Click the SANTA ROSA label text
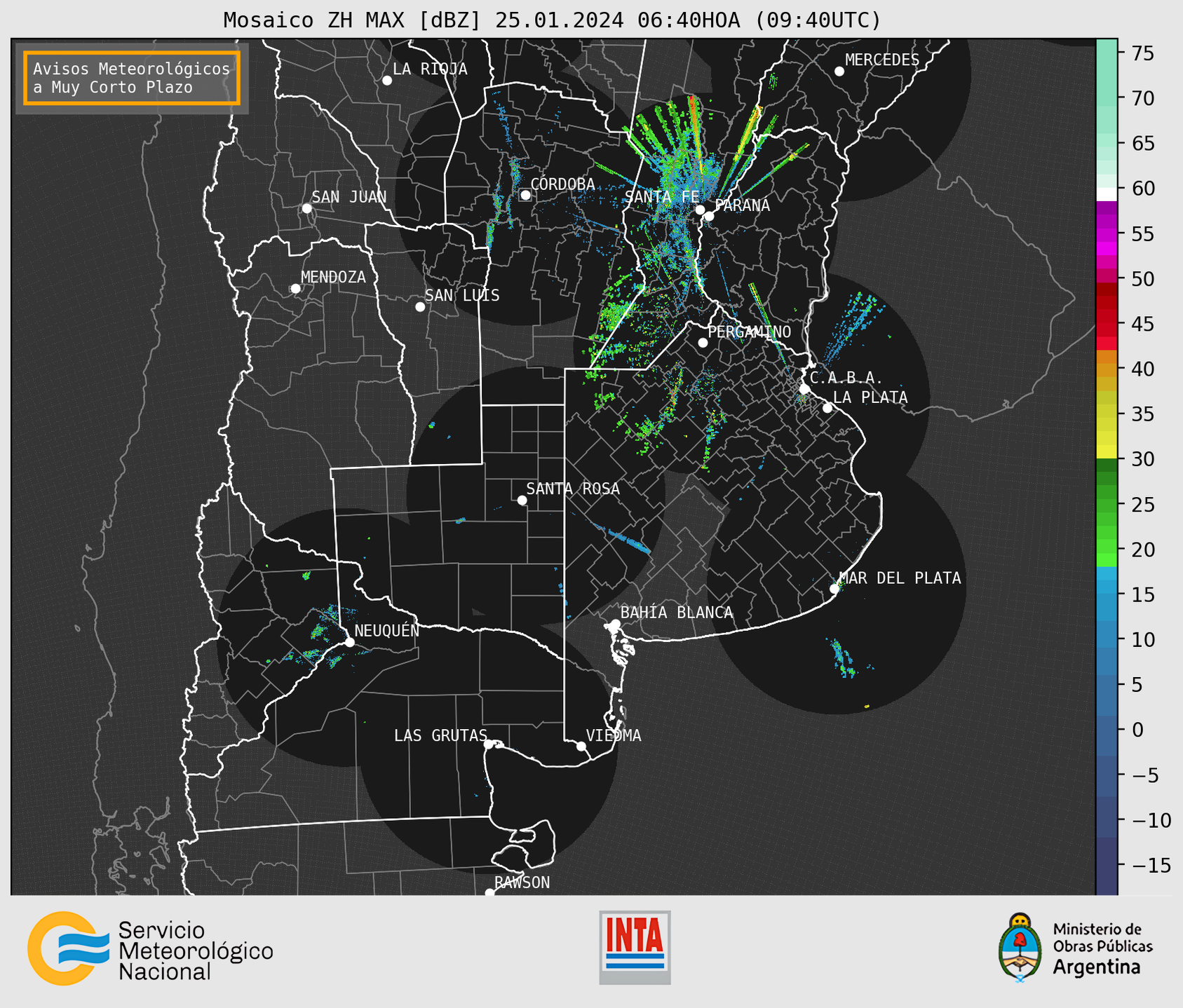The height and width of the screenshot is (1008, 1183). pyautogui.click(x=573, y=489)
